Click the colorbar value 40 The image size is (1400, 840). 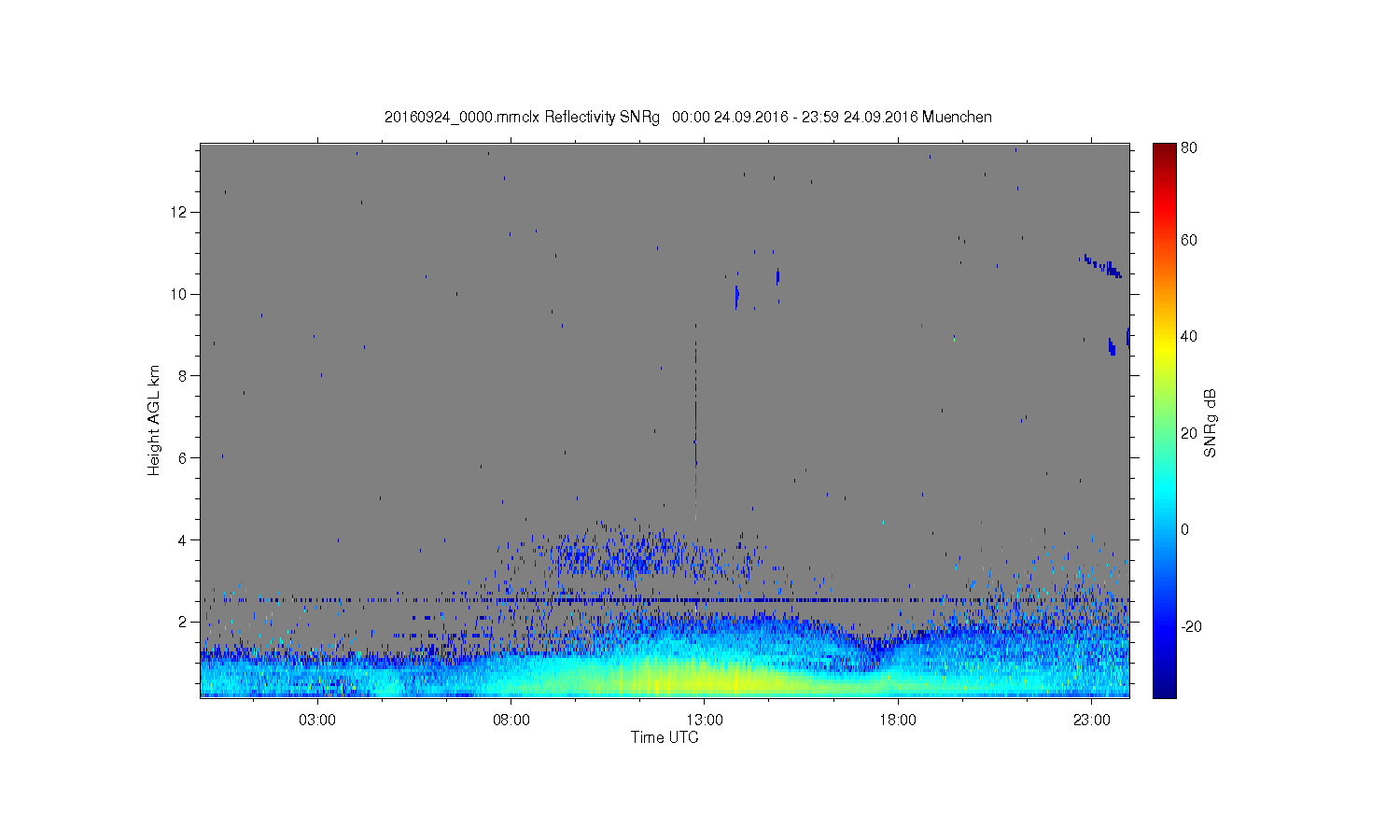coord(1188,336)
